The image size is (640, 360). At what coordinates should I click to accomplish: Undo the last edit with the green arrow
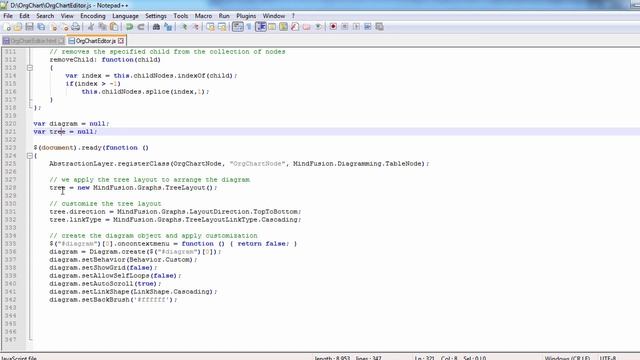click(129, 27)
